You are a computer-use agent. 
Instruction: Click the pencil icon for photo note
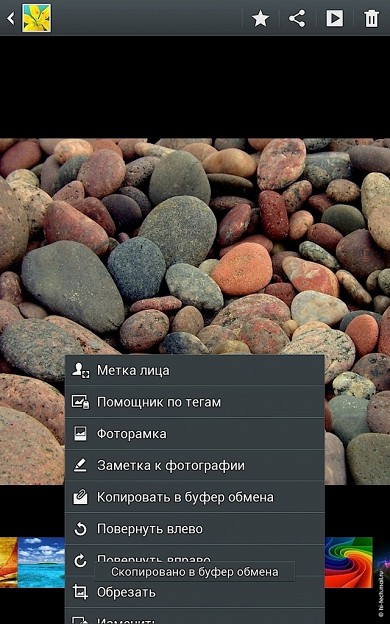(x=80, y=465)
